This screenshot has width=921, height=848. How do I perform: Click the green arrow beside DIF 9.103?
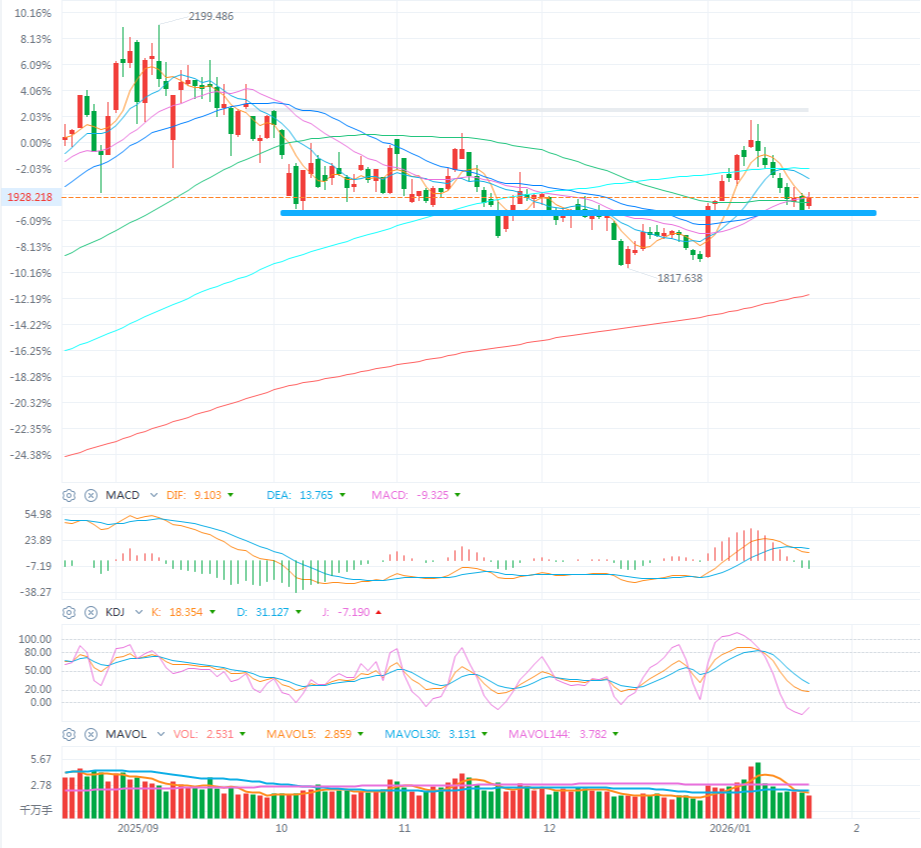pos(230,495)
